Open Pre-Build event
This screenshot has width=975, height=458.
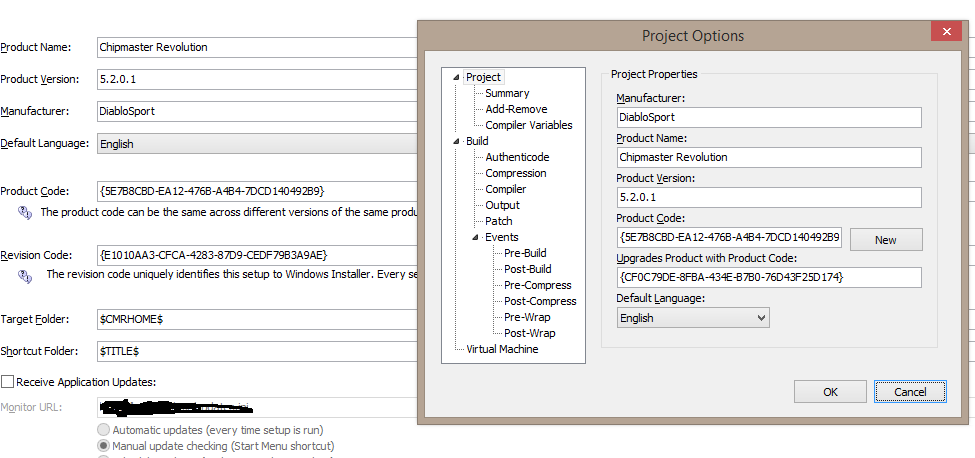[525, 253]
